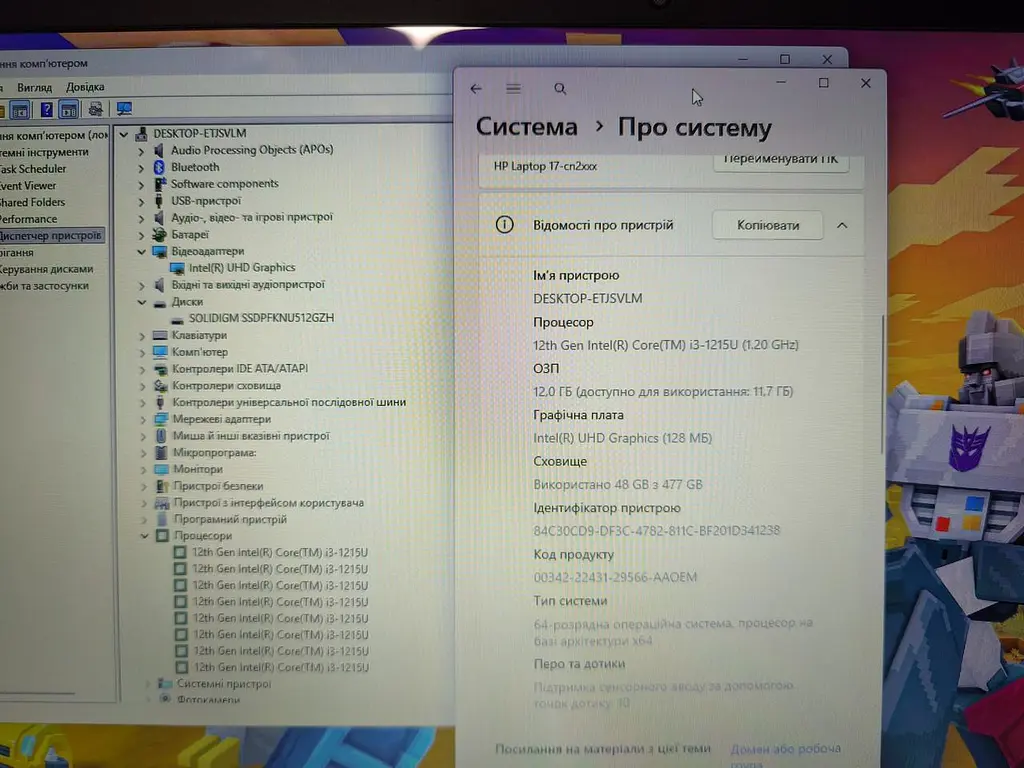Click the Відеоадаптери display adapter icon
The image size is (1024, 768).
[x=159, y=251]
